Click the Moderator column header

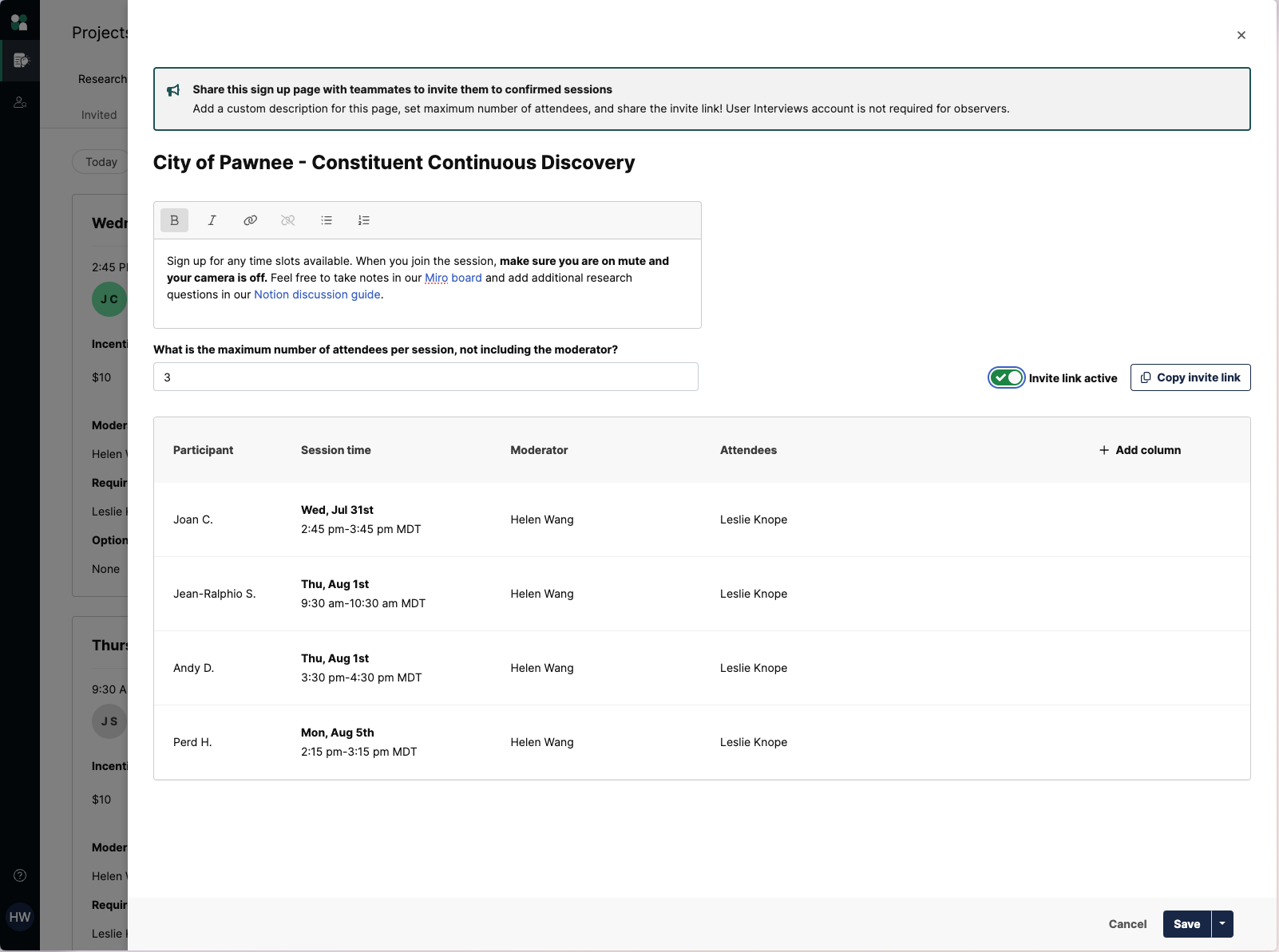tap(539, 450)
